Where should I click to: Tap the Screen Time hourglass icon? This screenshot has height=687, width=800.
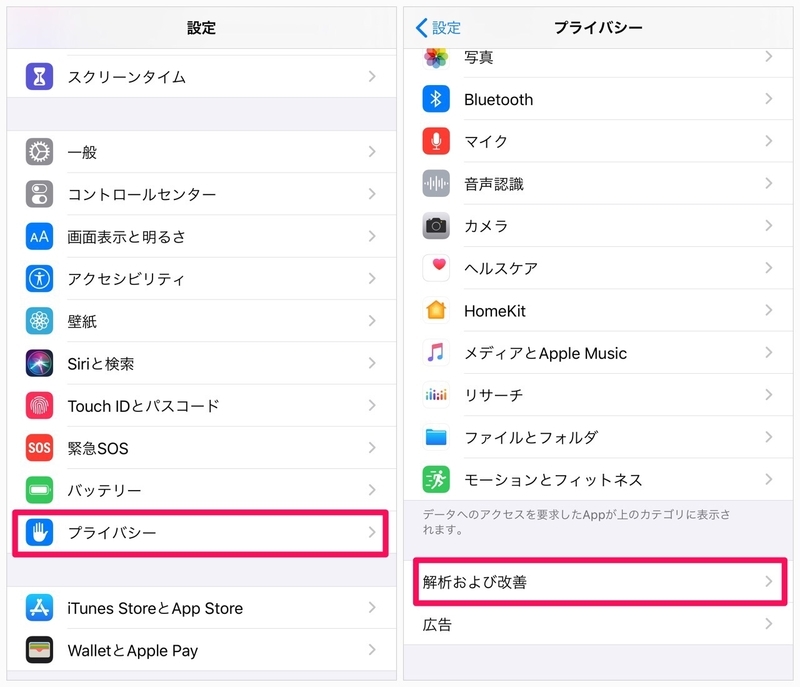[39, 77]
